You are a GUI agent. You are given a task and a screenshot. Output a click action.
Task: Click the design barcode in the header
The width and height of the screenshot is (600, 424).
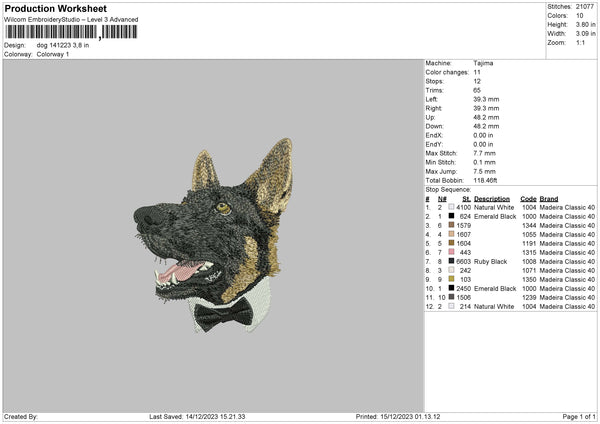tap(70, 32)
